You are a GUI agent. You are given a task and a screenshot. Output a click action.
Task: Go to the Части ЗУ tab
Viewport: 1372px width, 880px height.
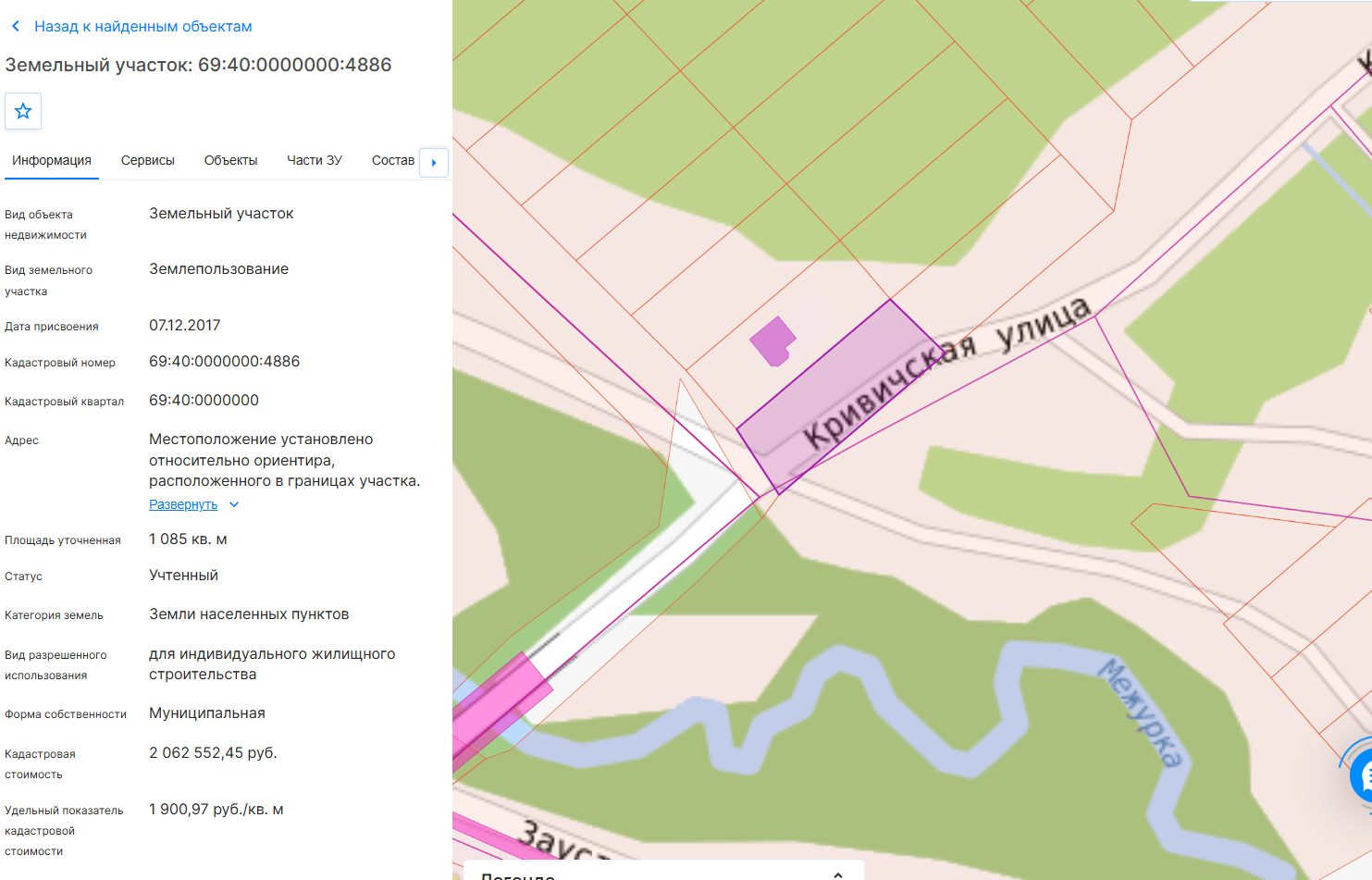[315, 160]
